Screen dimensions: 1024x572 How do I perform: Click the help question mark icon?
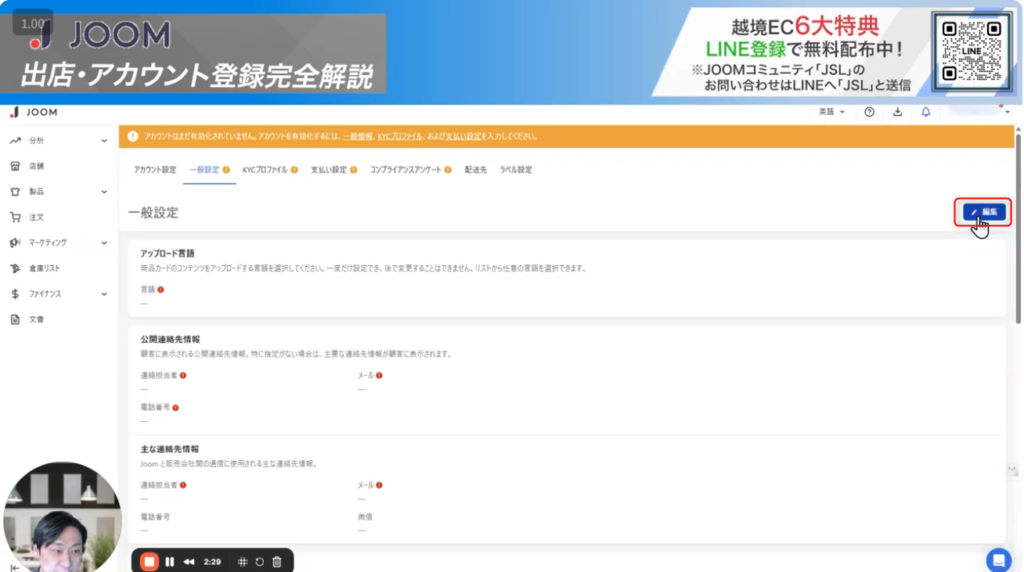pyautogui.click(x=869, y=112)
